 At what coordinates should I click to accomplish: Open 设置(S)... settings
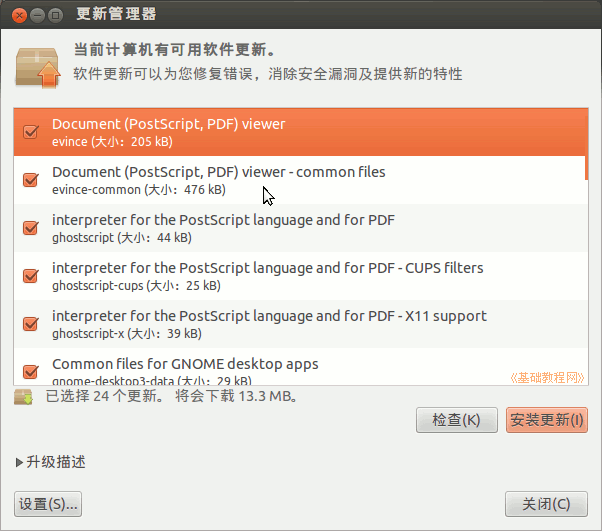point(48,504)
